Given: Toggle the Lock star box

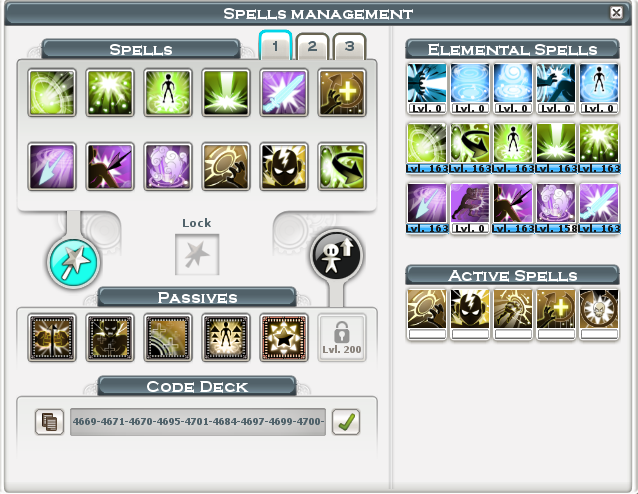Looking at the screenshot, I should point(197,254).
